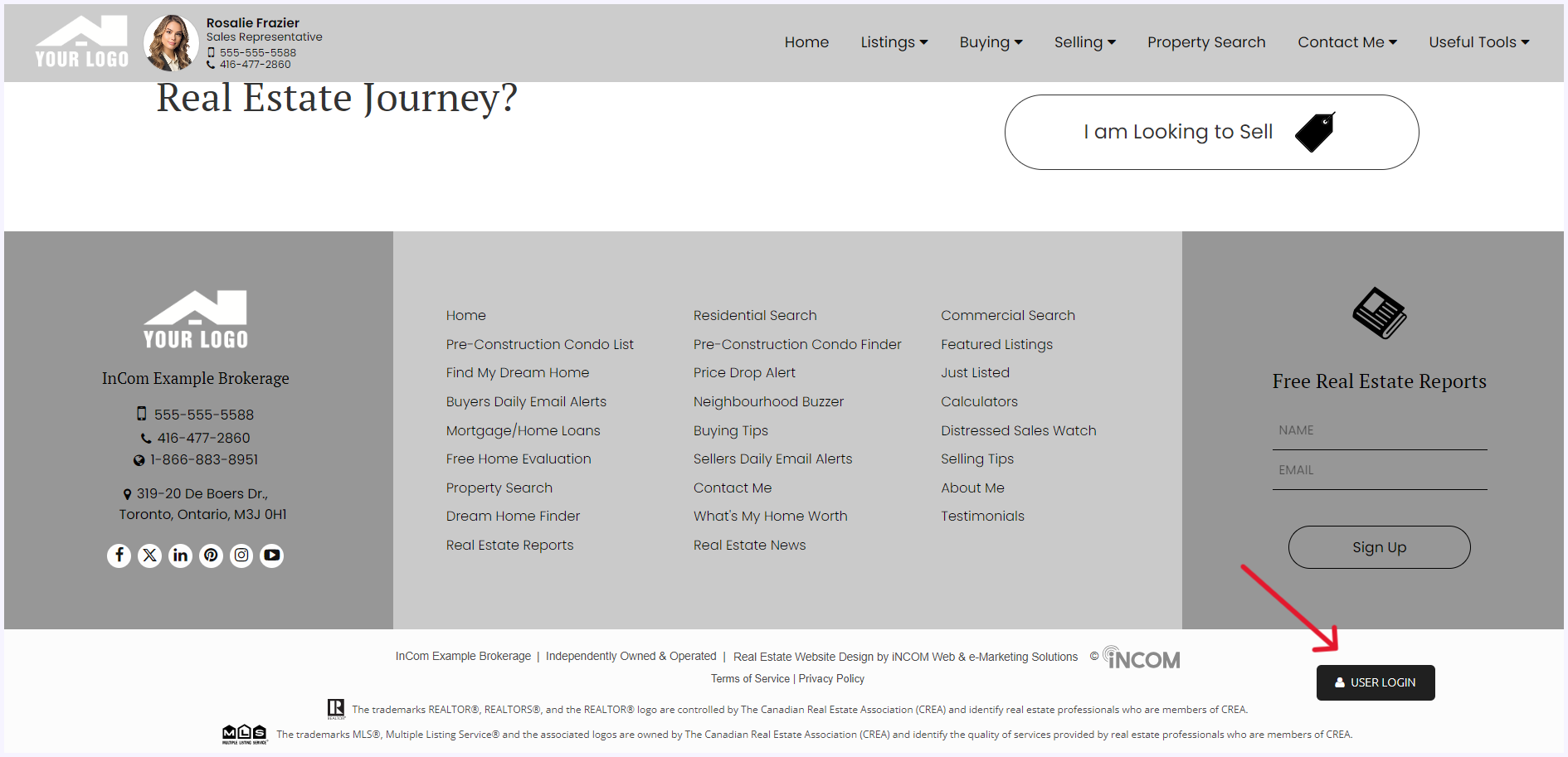Open Selling Tips link
Image resolution: width=1568 pixels, height=757 pixels.
point(976,459)
